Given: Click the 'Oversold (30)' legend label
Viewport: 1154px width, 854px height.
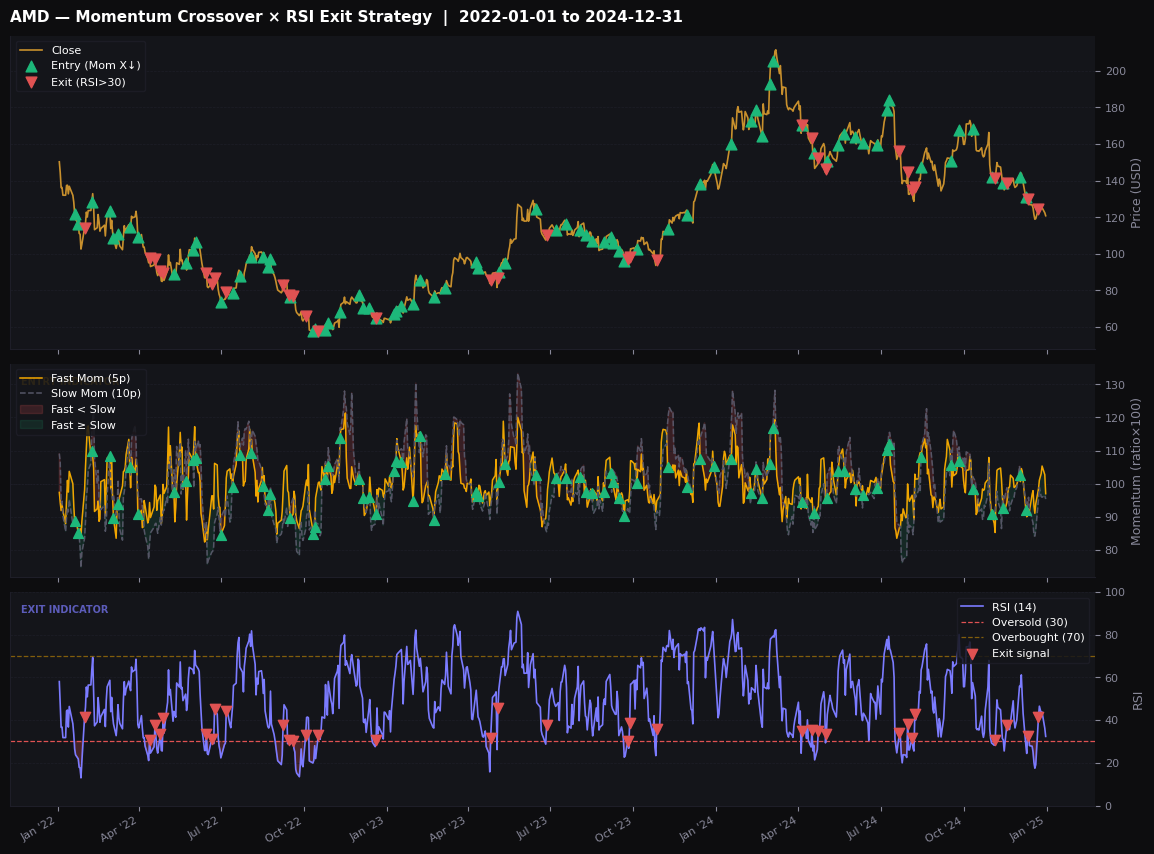Looking at the screenshot, I should pyautogui.click(x=1030, y=622).
